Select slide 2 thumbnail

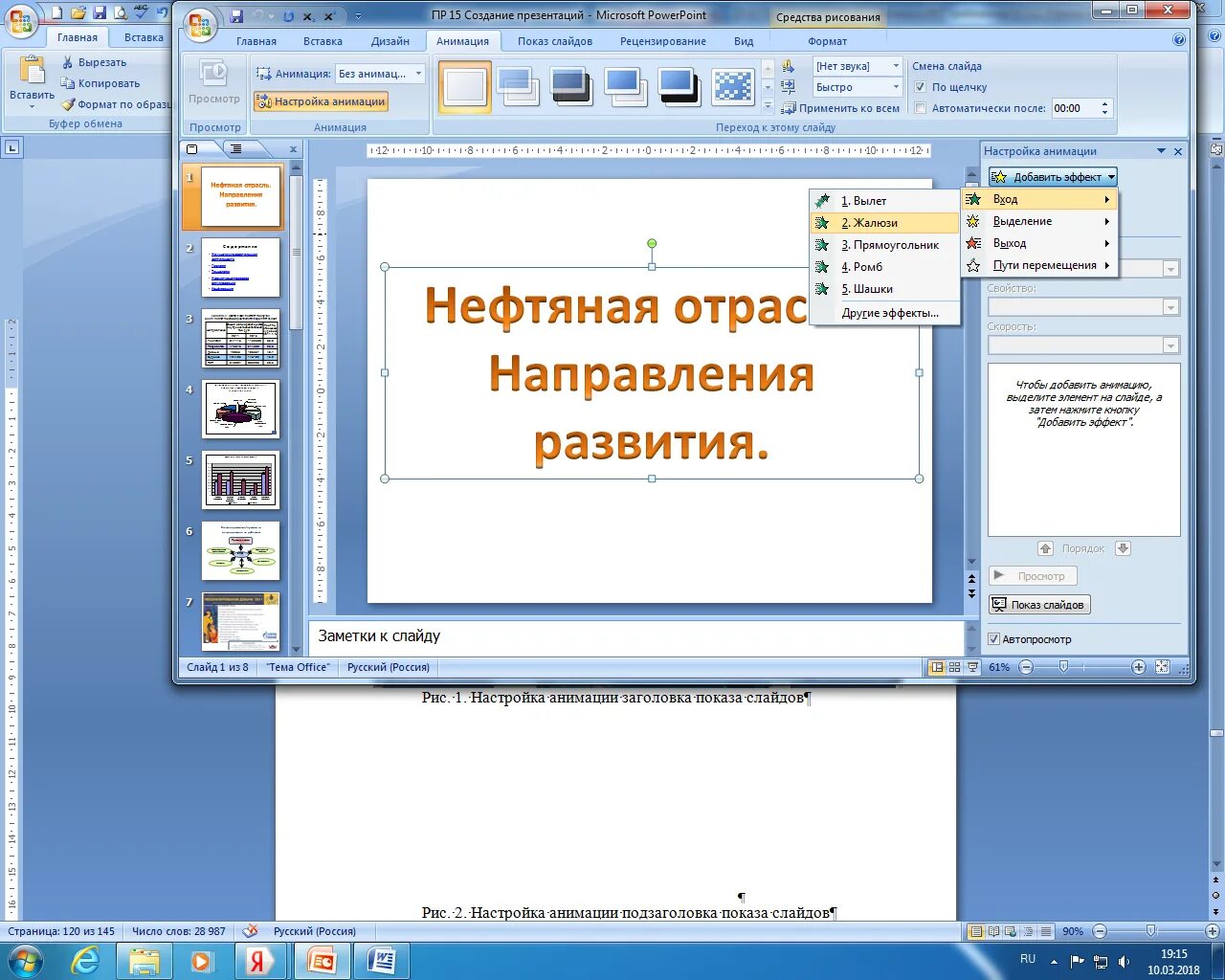(240, 268)
